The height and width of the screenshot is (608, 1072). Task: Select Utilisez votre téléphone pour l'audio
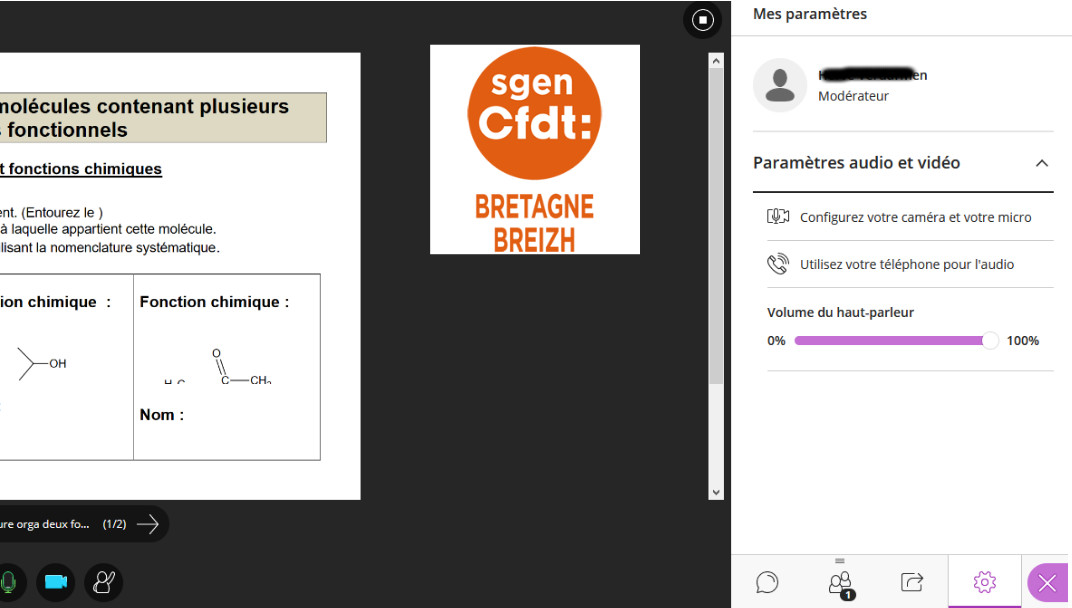click(x=906, y=265)
